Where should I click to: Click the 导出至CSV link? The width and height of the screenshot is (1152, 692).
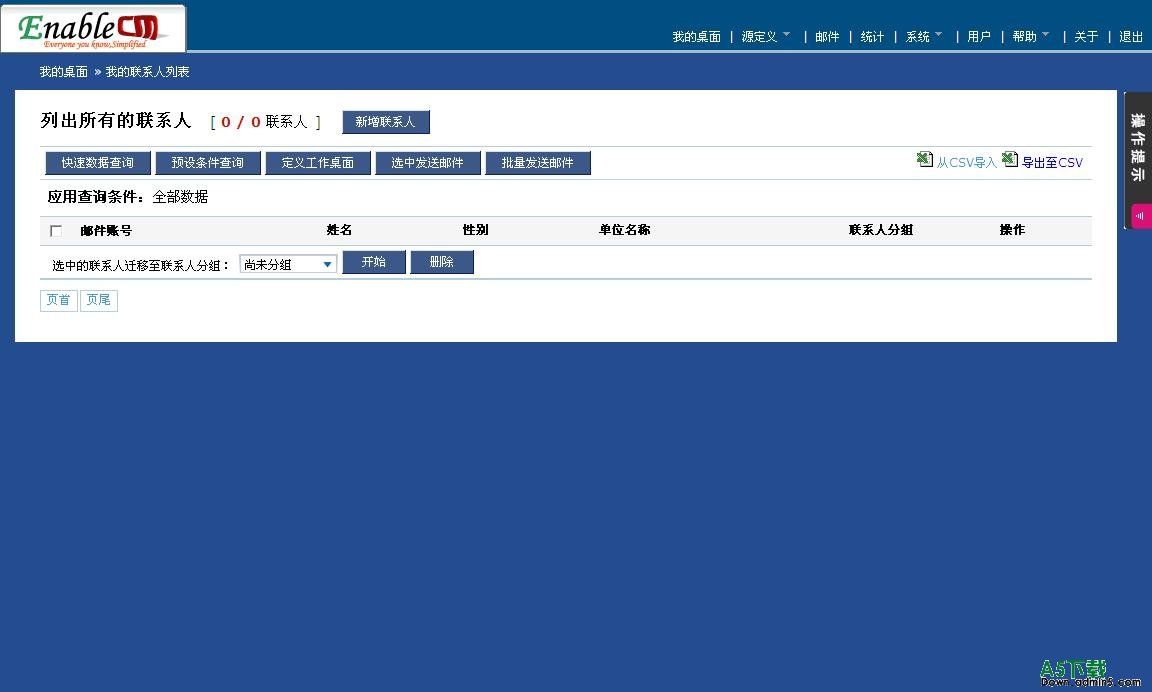tap(1052, 162)
